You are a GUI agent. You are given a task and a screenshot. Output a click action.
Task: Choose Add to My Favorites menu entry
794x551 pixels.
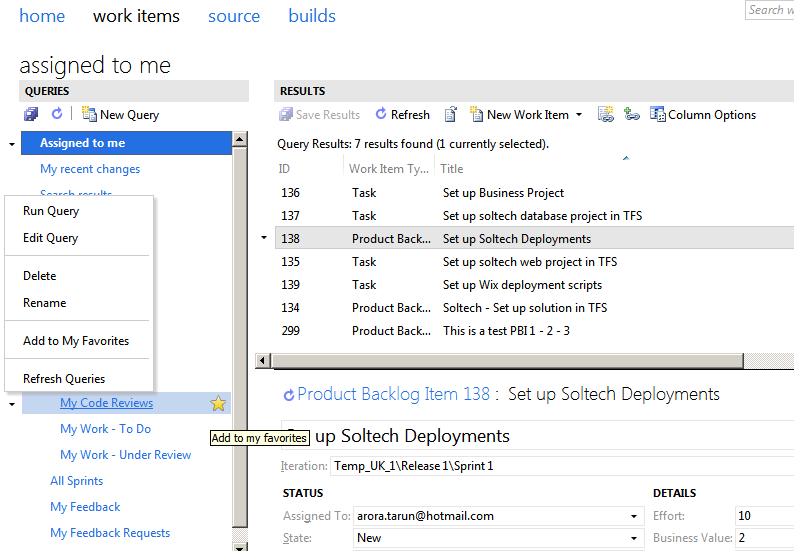point(78,341)
